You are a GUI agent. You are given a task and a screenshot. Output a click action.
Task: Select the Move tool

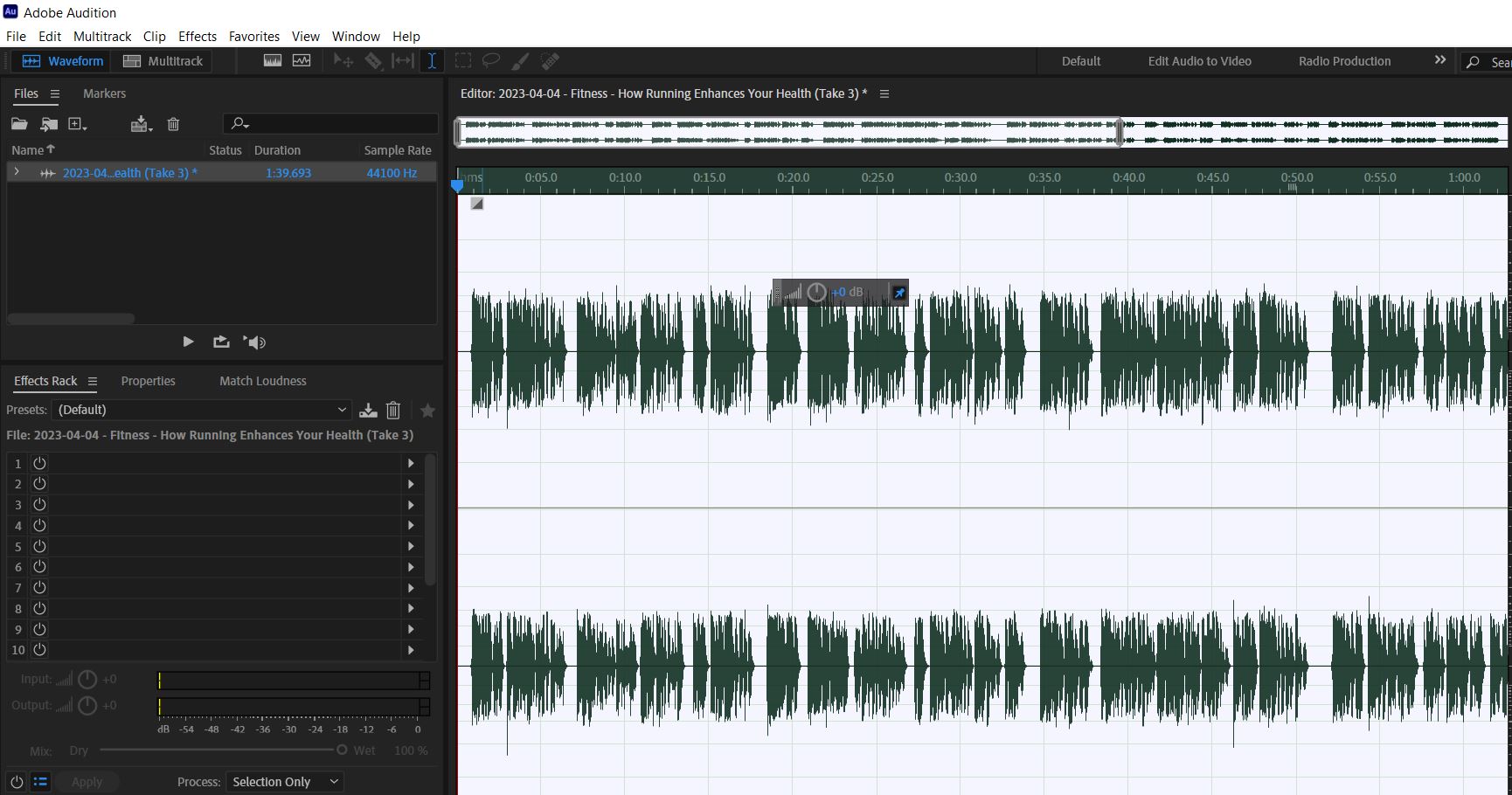point(343,61)
